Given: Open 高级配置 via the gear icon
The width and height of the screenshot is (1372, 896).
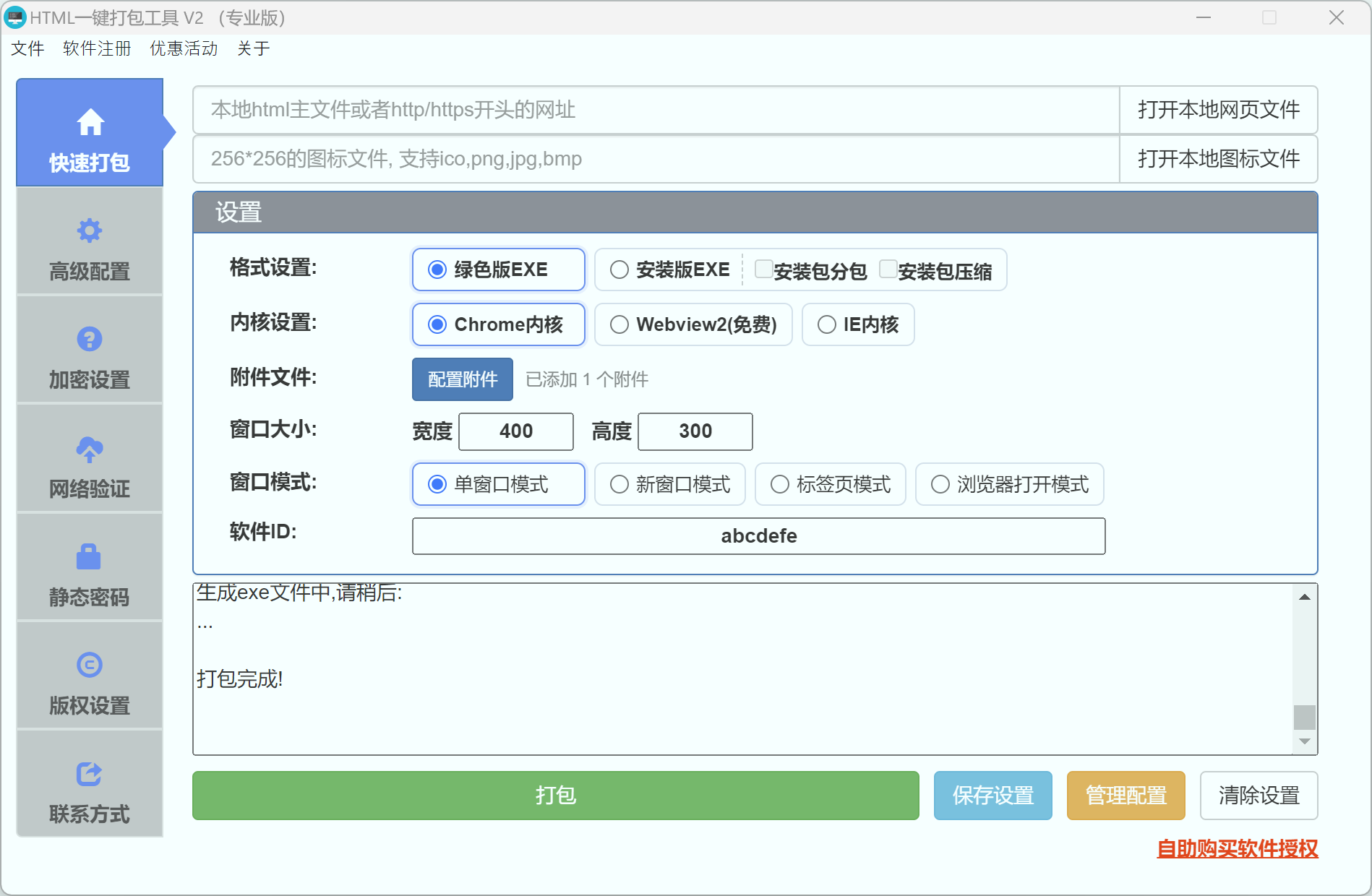Looking at the screenshot, I should tap(90, 230).
